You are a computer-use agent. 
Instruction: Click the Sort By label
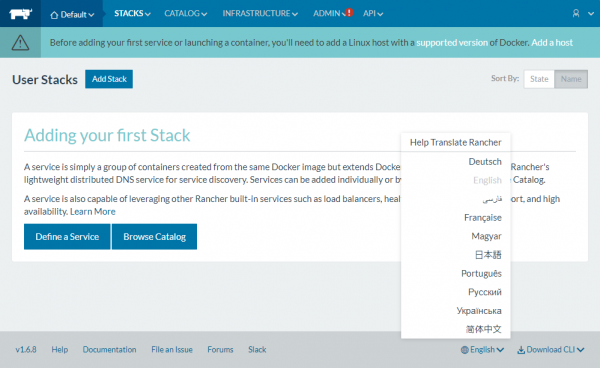(x=505, y=78)
